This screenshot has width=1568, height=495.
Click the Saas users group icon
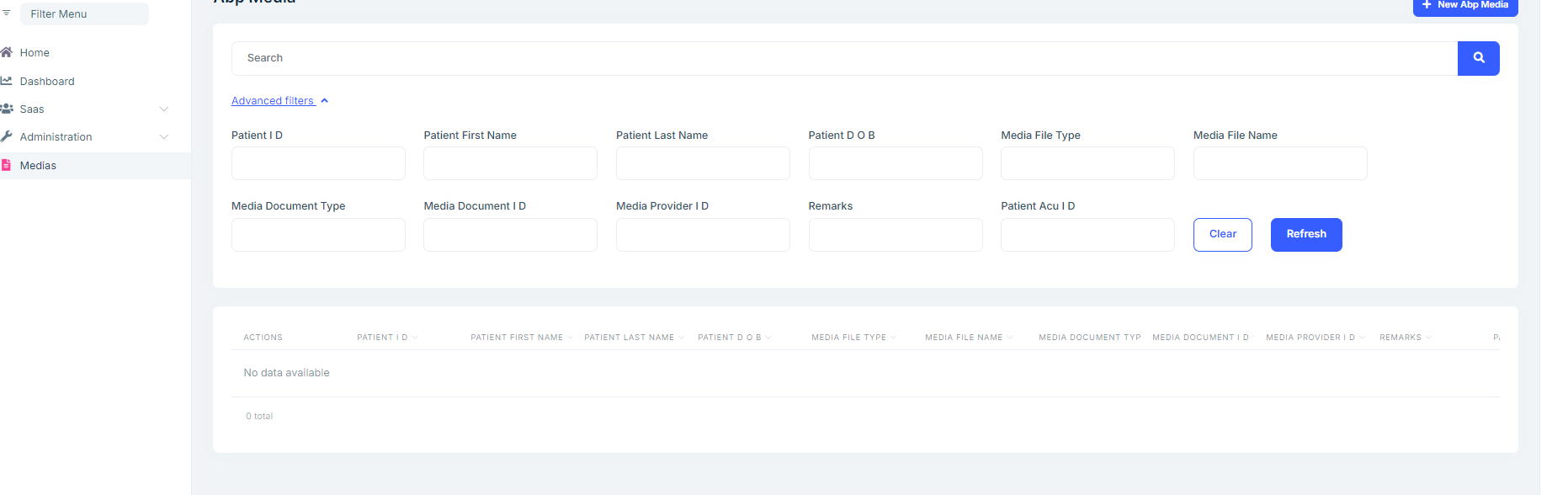tap(7, 109)
